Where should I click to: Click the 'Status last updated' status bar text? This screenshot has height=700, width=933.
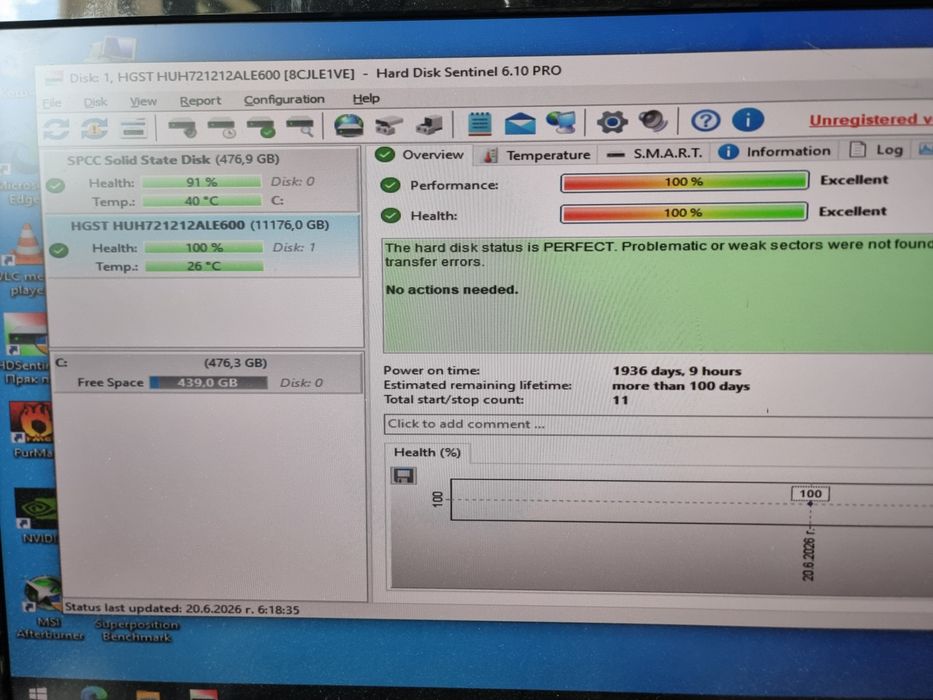click(x=182, y=608)
